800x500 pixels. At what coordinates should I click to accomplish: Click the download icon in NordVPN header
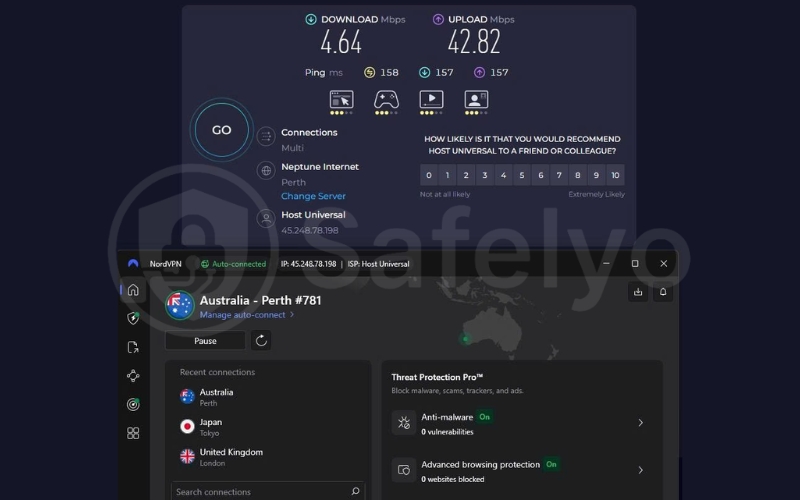pos(638,292)
